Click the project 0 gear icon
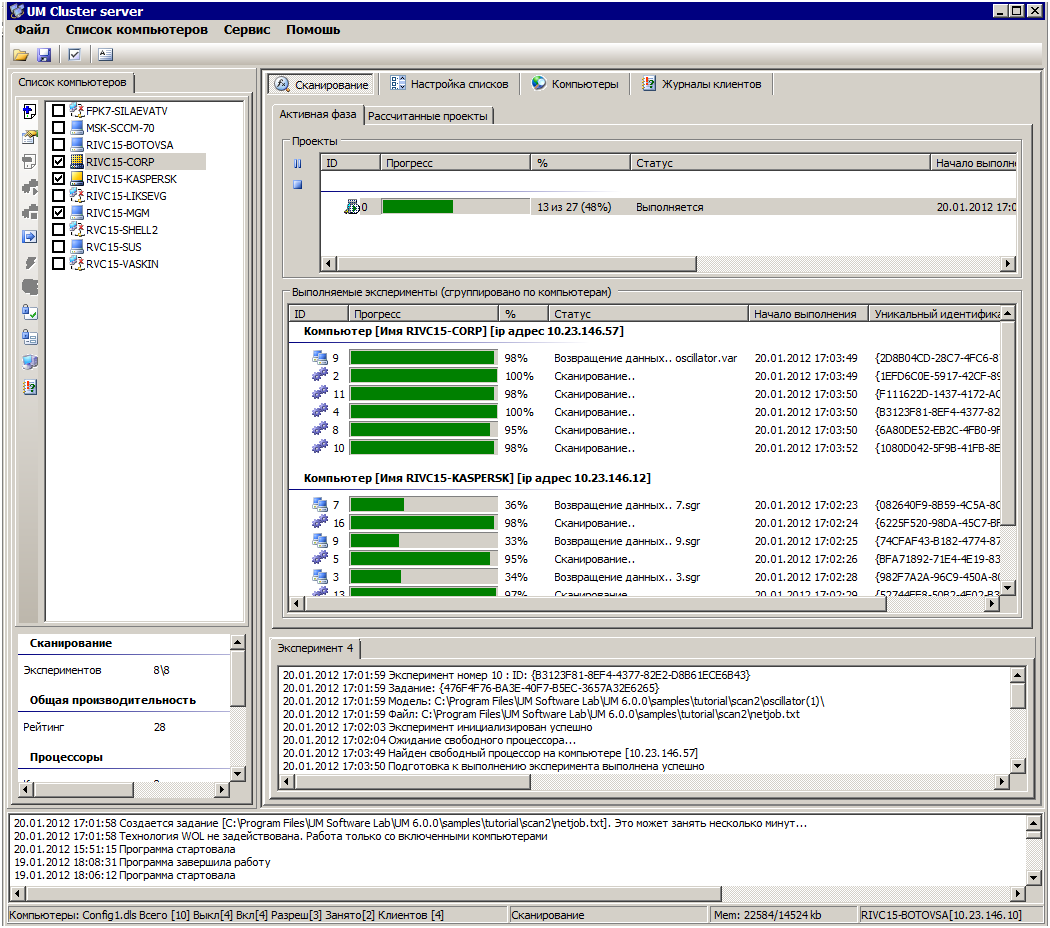1050x928 pixels. point(352,207)
